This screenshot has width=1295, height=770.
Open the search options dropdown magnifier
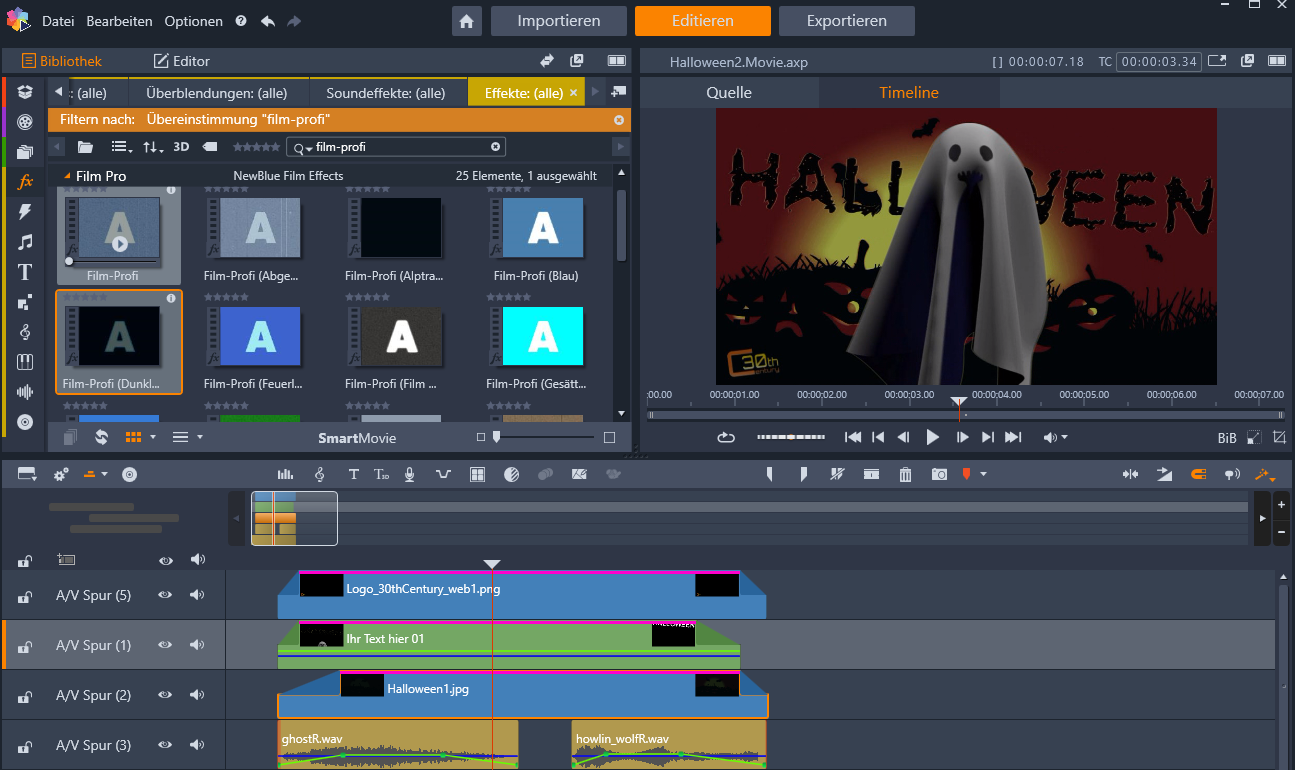303,147
